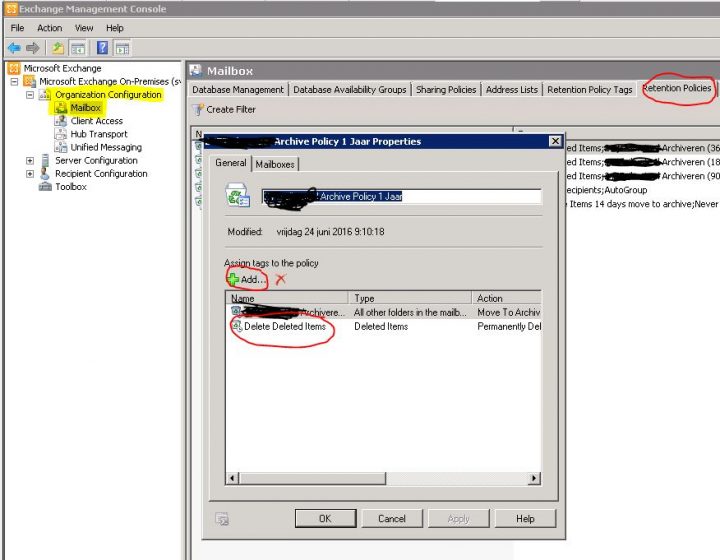Select the Delete Deleted Items tag row

click(x=383, y=326)
